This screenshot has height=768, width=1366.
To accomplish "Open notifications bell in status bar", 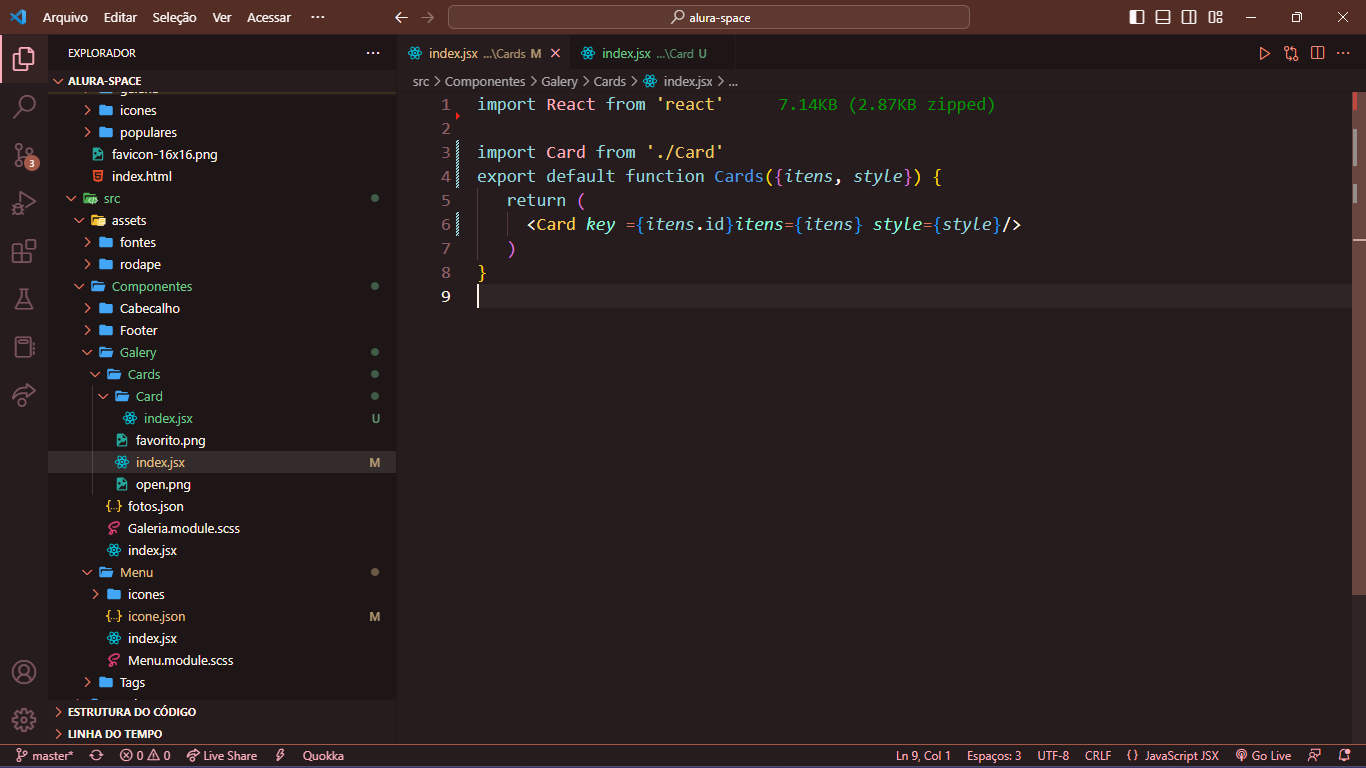I will point(1344,756).
